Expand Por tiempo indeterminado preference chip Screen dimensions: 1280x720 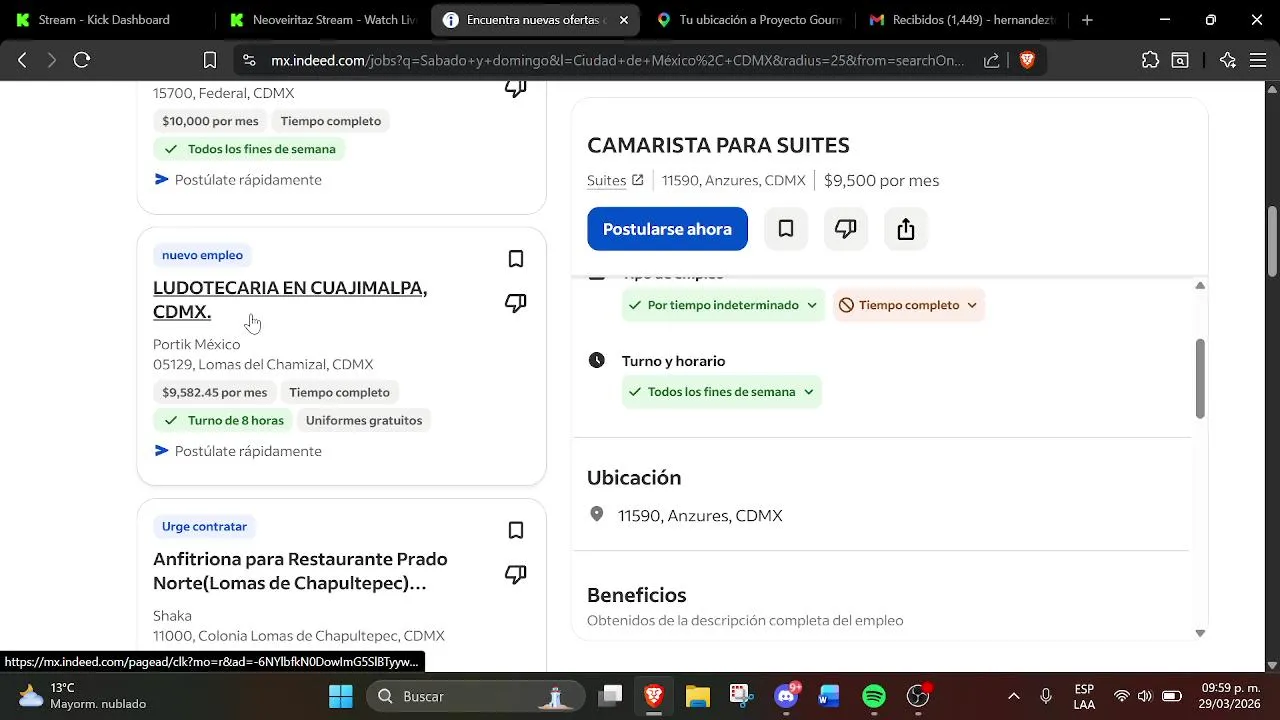pos(722,305)
